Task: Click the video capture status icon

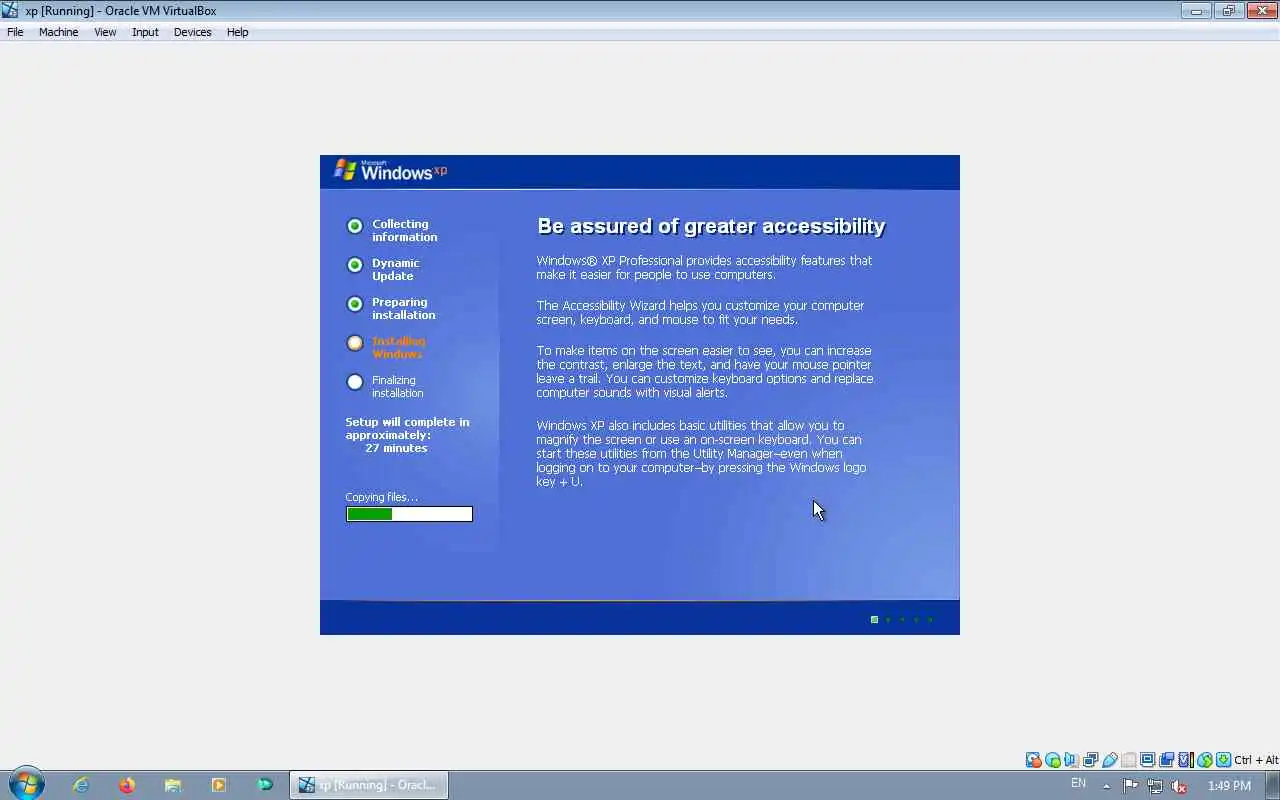Action: (x=1166, y=760)
